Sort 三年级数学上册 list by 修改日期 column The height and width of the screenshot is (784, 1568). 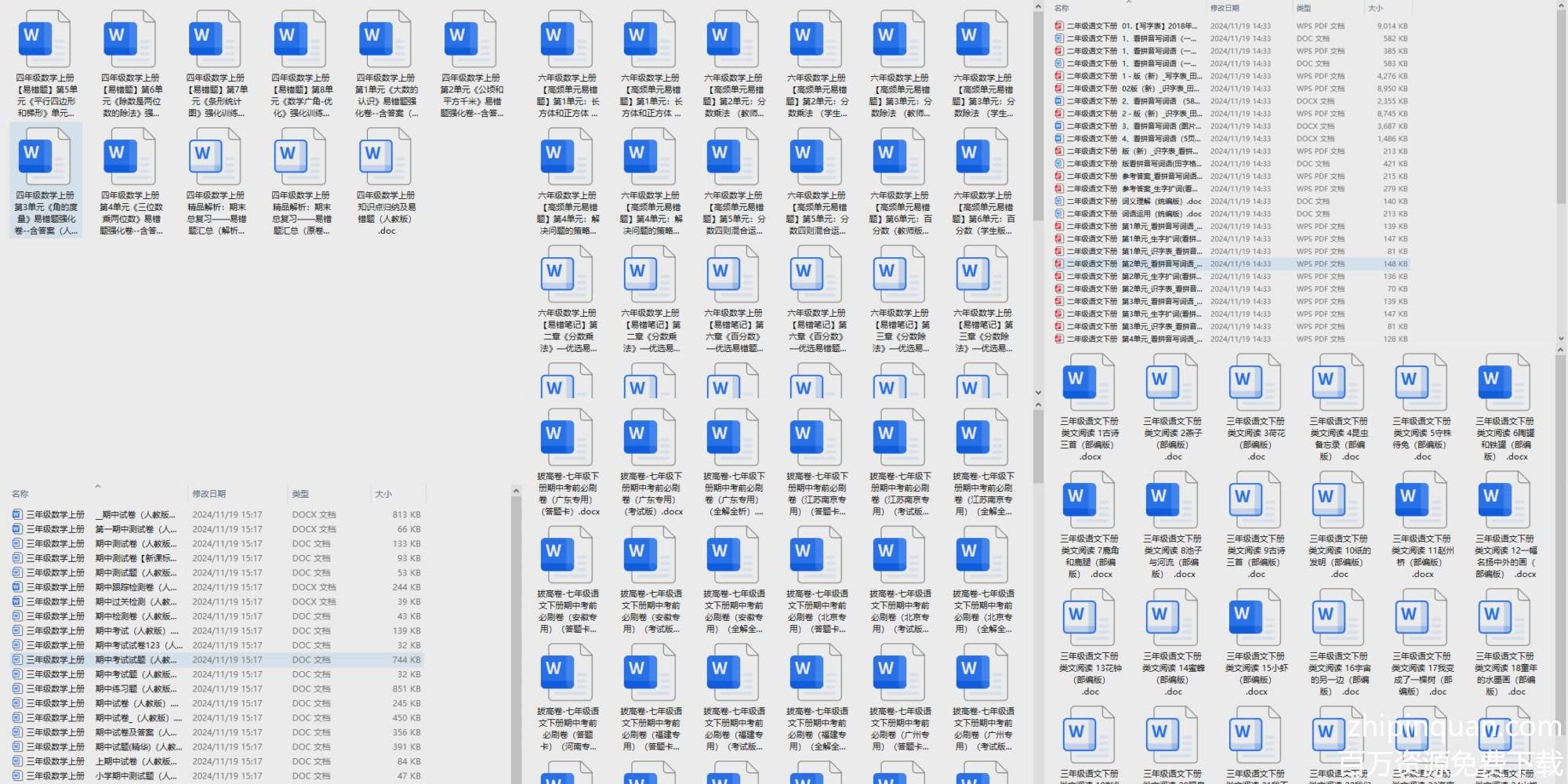[209, 494]
